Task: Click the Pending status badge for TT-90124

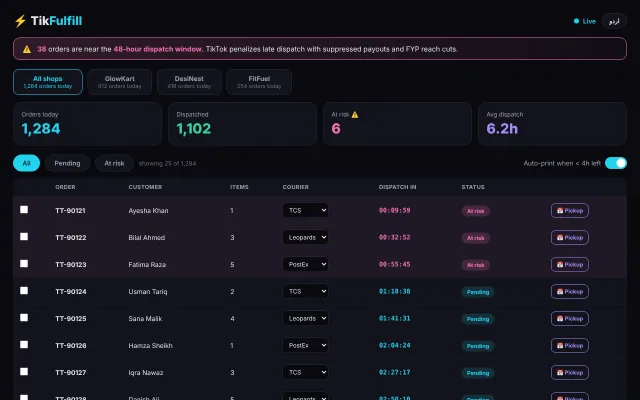Action: pyautogui.click(x=478, y=292)
